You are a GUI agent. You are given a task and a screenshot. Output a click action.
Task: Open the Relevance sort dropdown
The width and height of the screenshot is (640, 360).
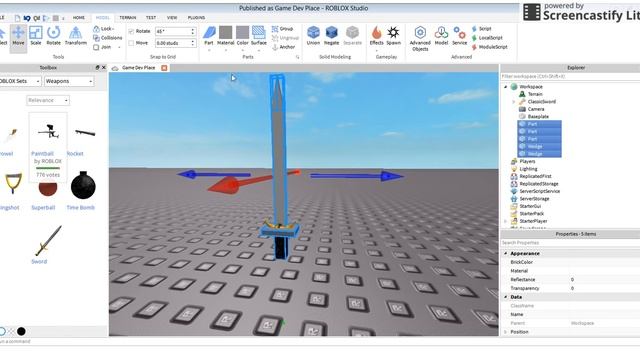click(x=48, y=100)
